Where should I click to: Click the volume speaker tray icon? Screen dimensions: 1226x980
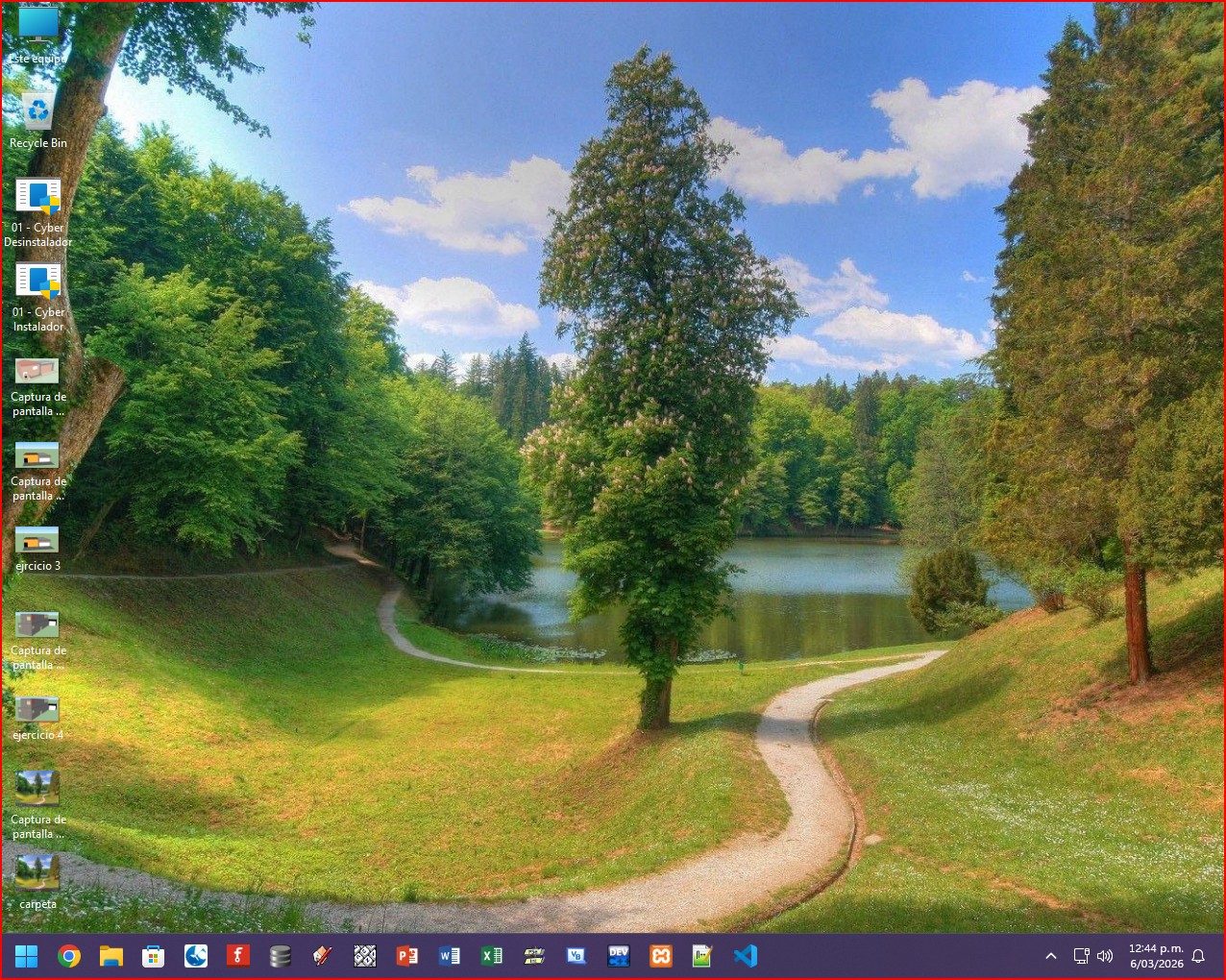[x=1105, y=956]
